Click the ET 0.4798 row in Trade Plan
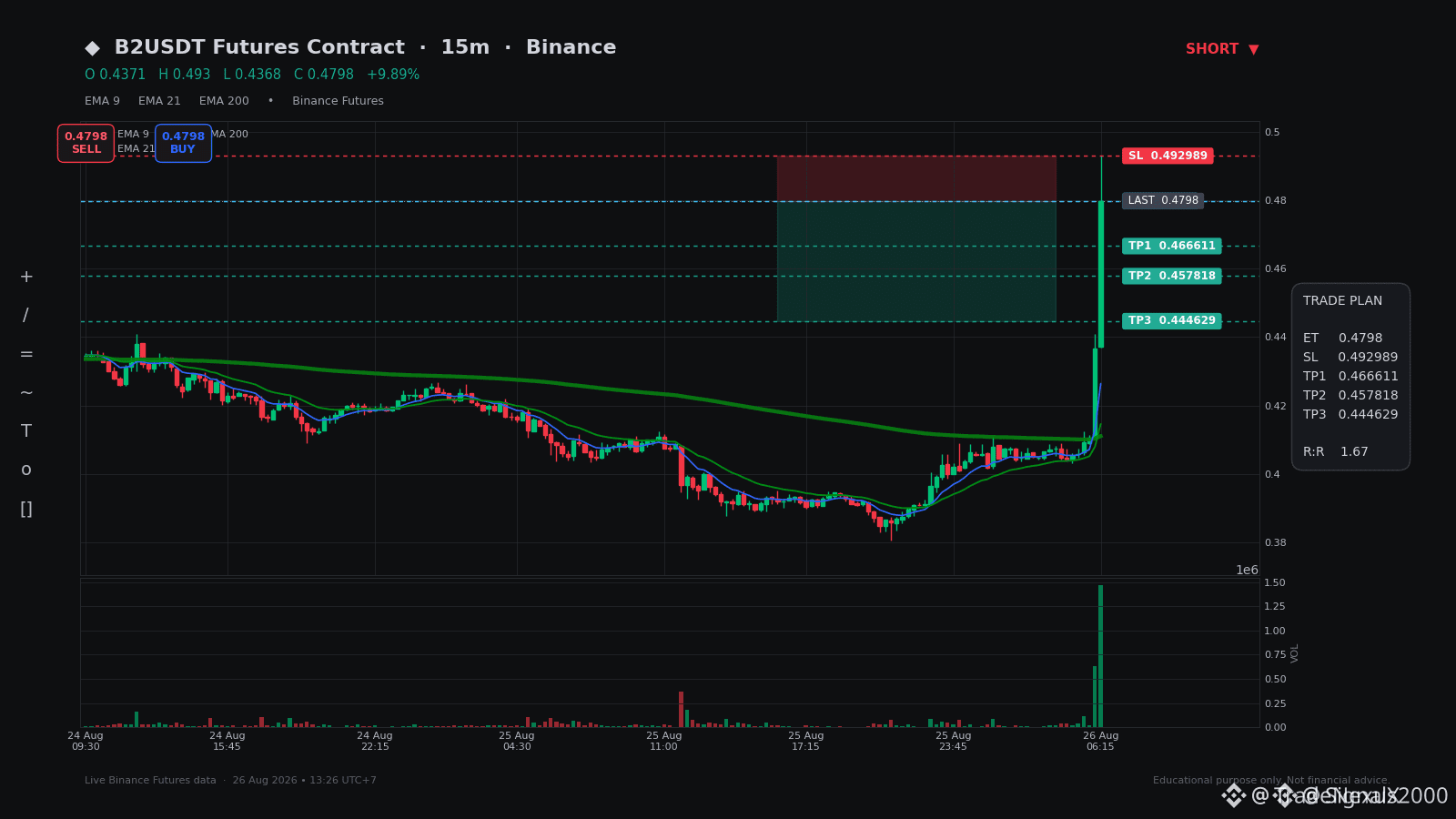1456x819 pixels. coord(1342,339)
